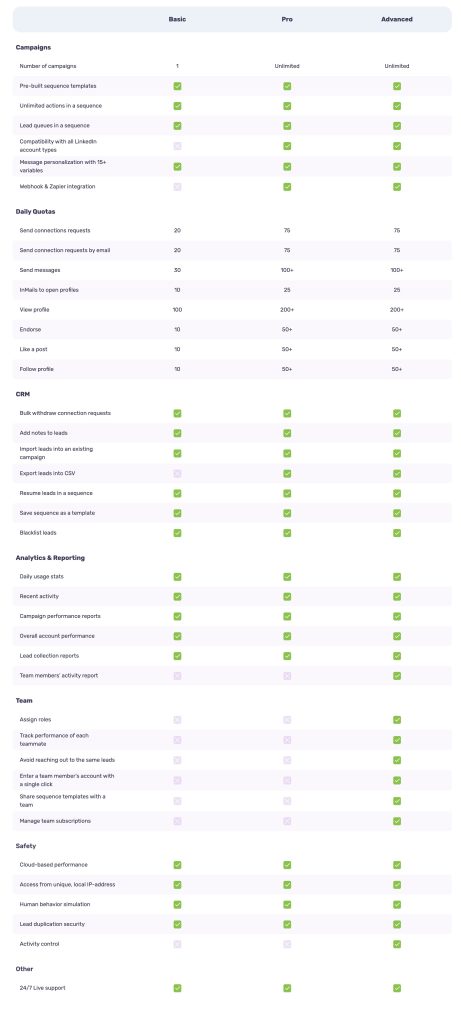The image size is (461, 1024).
Task: Click Pro checkmark for Webhook & Zapier integration
Action: click(287, 187)
